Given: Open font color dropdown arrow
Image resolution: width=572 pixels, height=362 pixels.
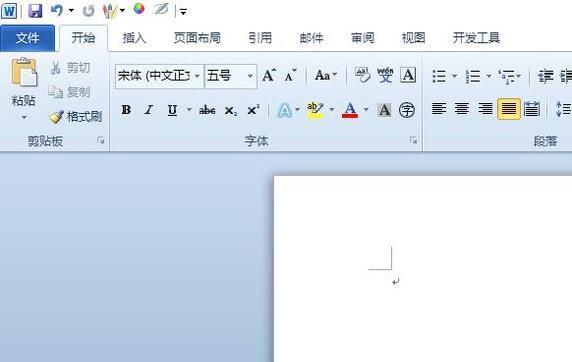Looking at the screenshot, I should [366, 109].
